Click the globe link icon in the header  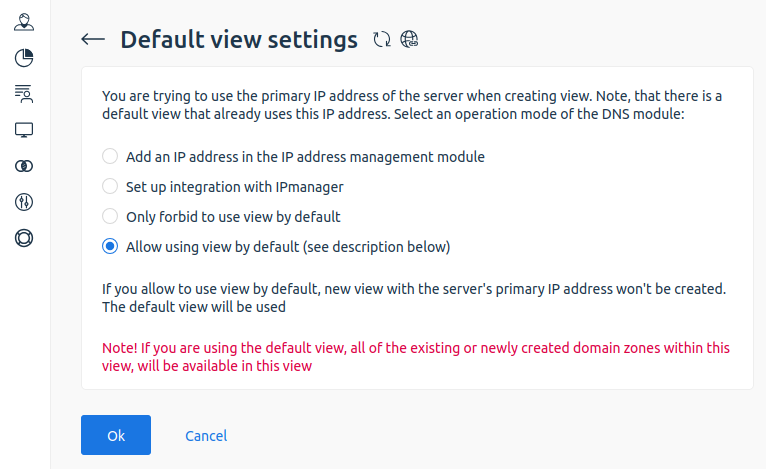pyautogui.click(x=409, y=40)
